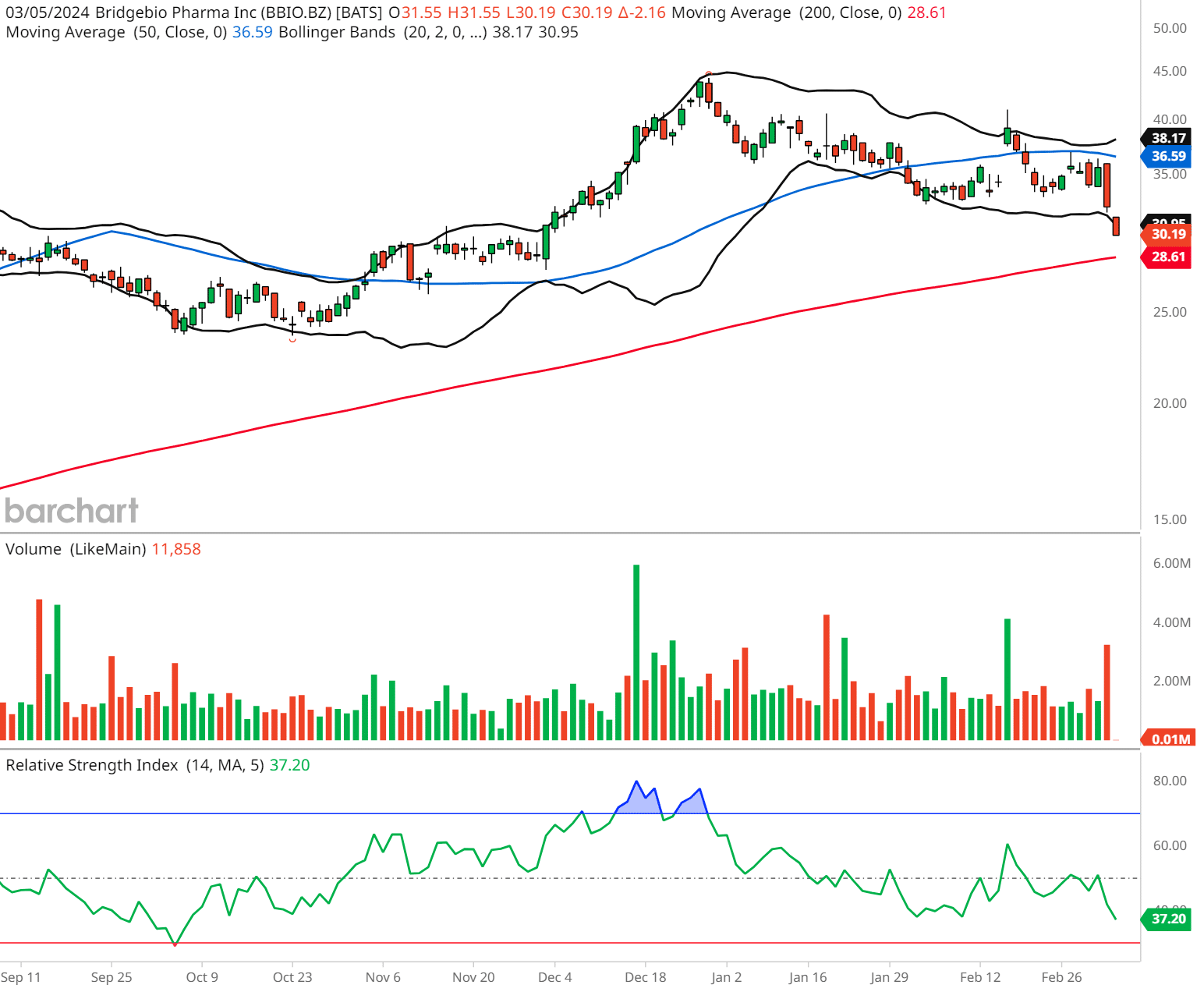Viewport: 1204px width, 992px height.
Task: Click the Jan 16 date label
Action: point(808,977)
